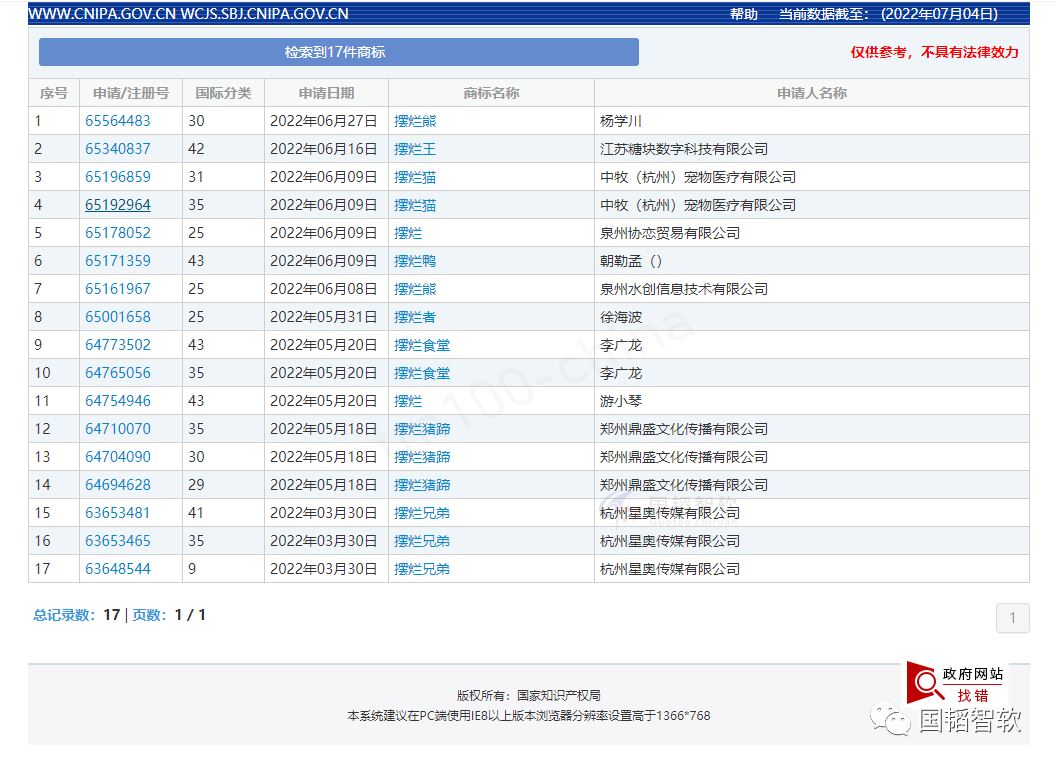Click the 商标名称 column header
The image size is (1056, 767).
(492, 93)
